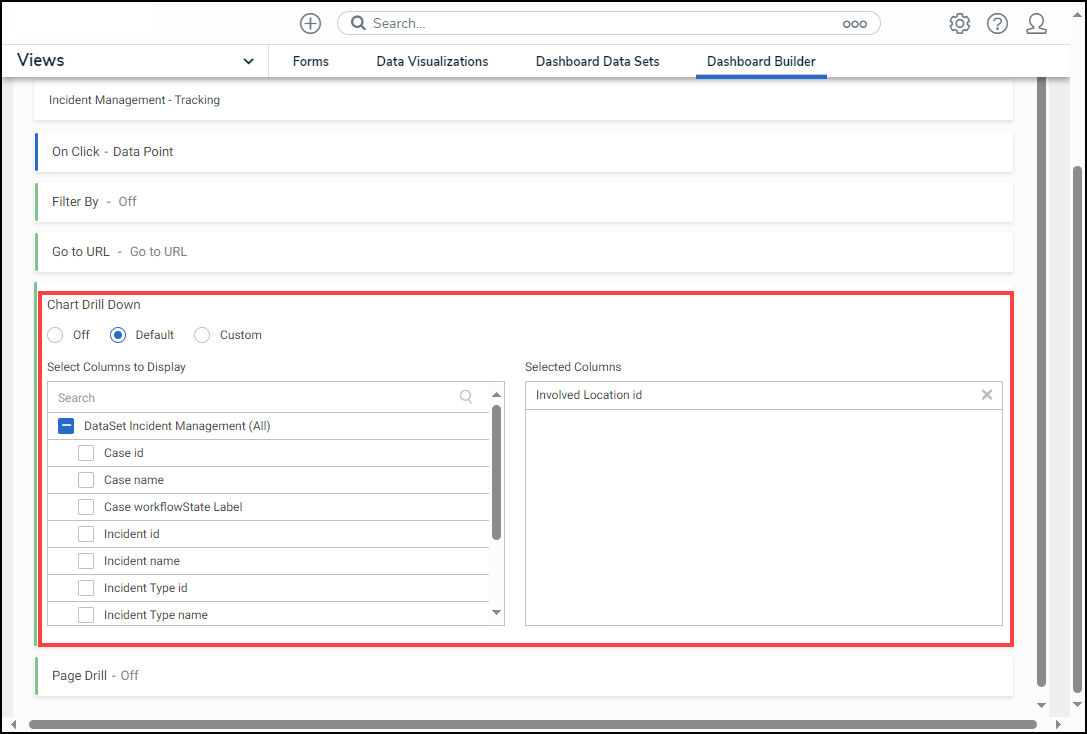Click the magnifier icon in top search
This screenshot has width=1087, height=734.
359,23
